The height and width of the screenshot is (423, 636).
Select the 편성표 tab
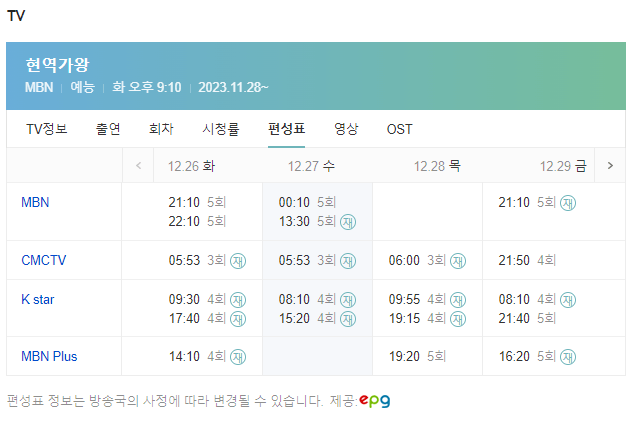coord(286,129)
